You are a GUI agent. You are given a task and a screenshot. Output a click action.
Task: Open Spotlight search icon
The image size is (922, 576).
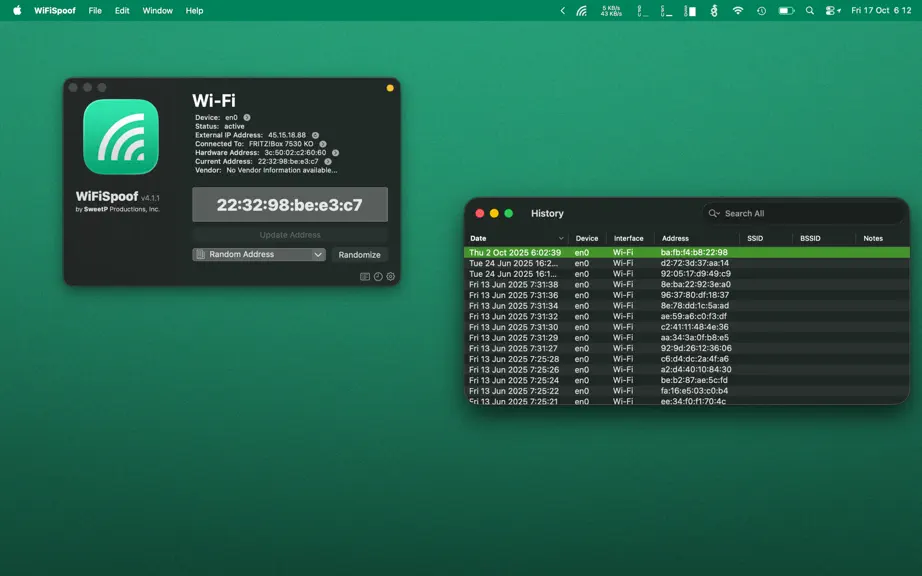coord(810,11)
